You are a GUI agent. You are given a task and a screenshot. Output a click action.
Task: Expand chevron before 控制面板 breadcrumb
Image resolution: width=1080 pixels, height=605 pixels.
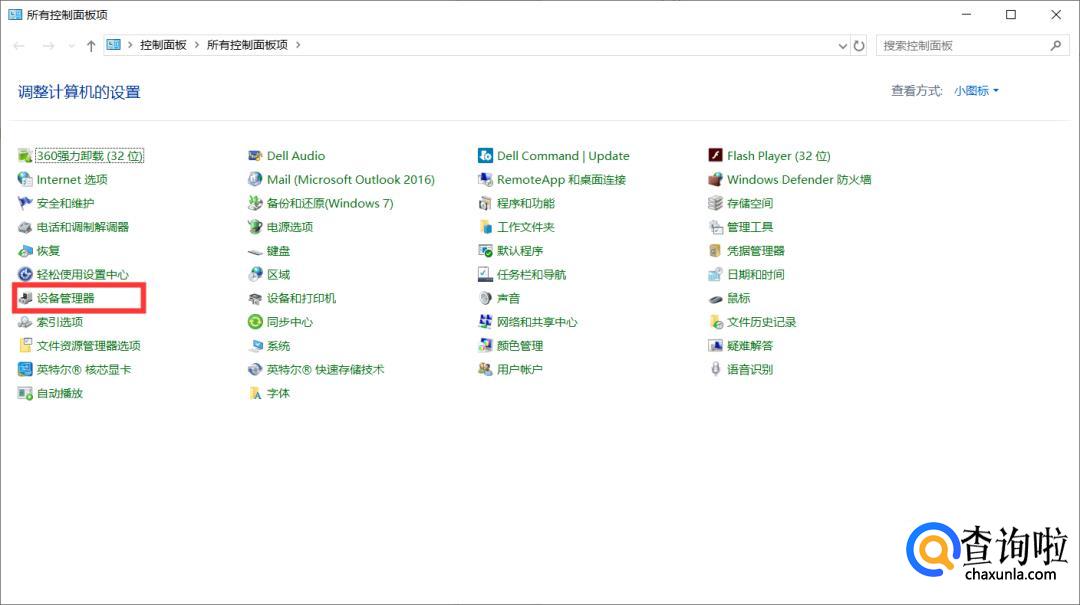[130, 45]
